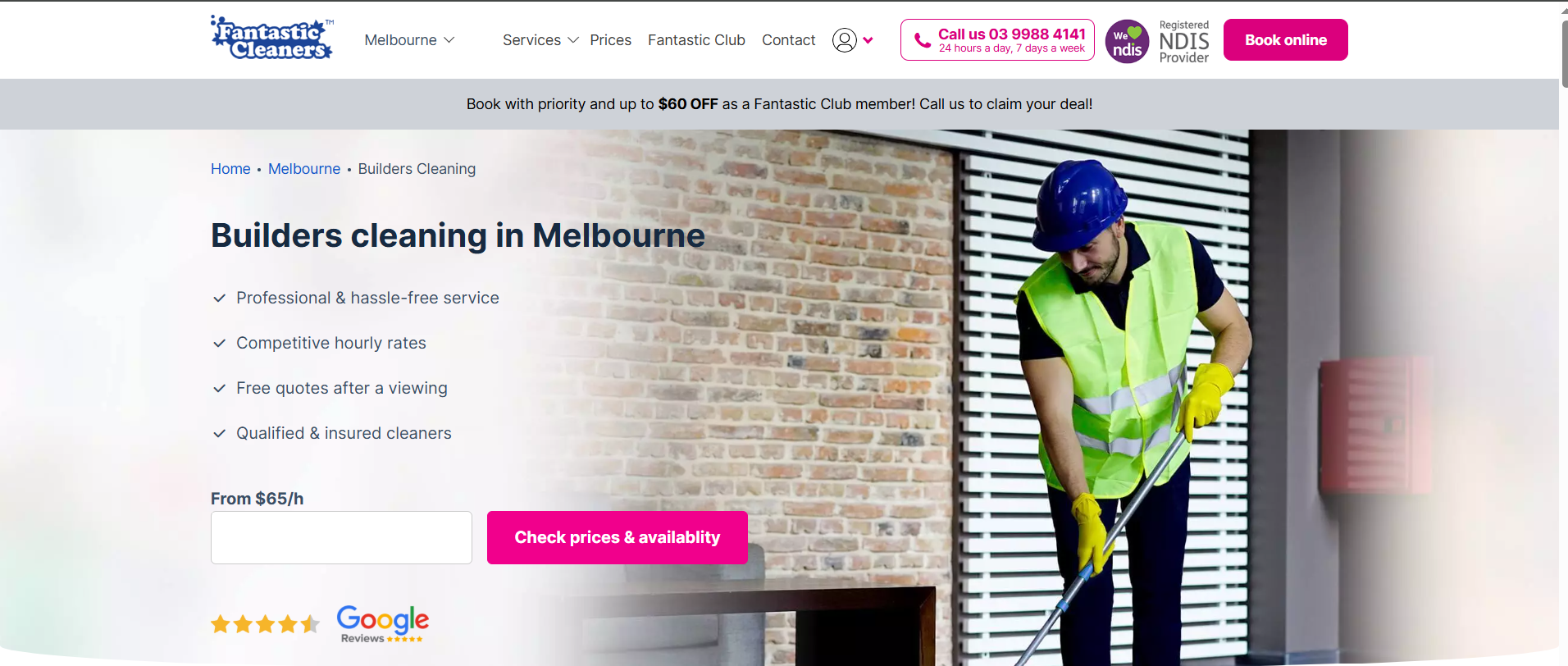Click the phone handset icon
The image size is (1568, 666).
923,40
